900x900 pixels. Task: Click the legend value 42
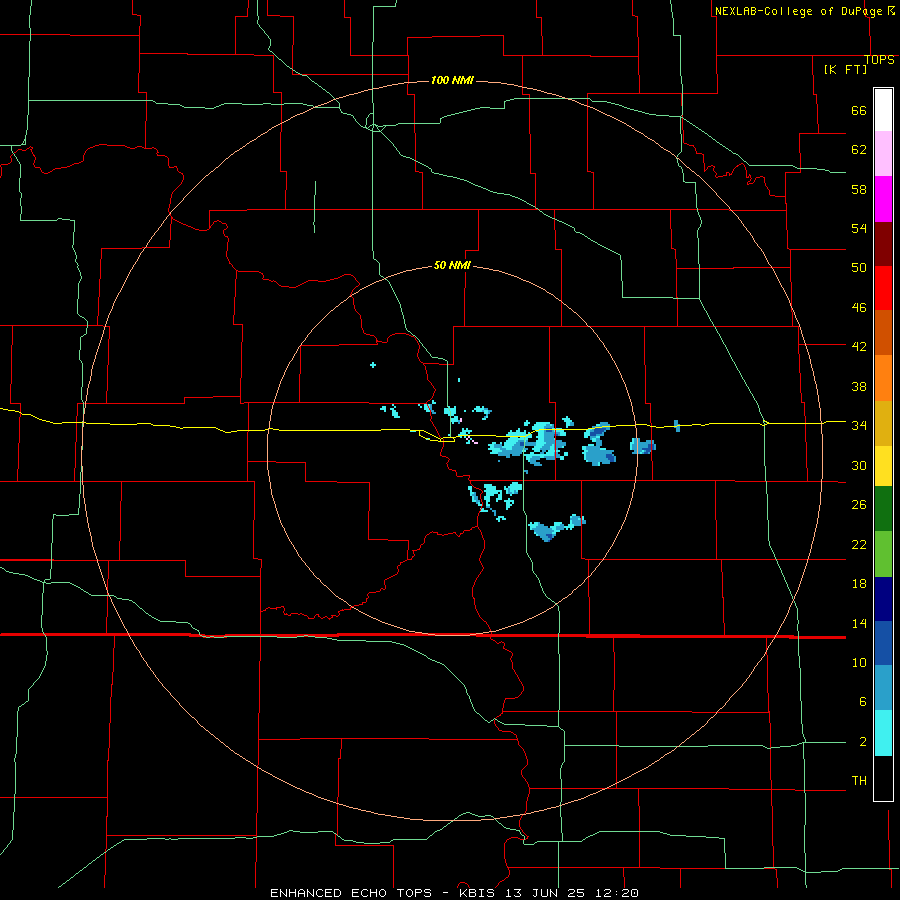tap(859, 347)
